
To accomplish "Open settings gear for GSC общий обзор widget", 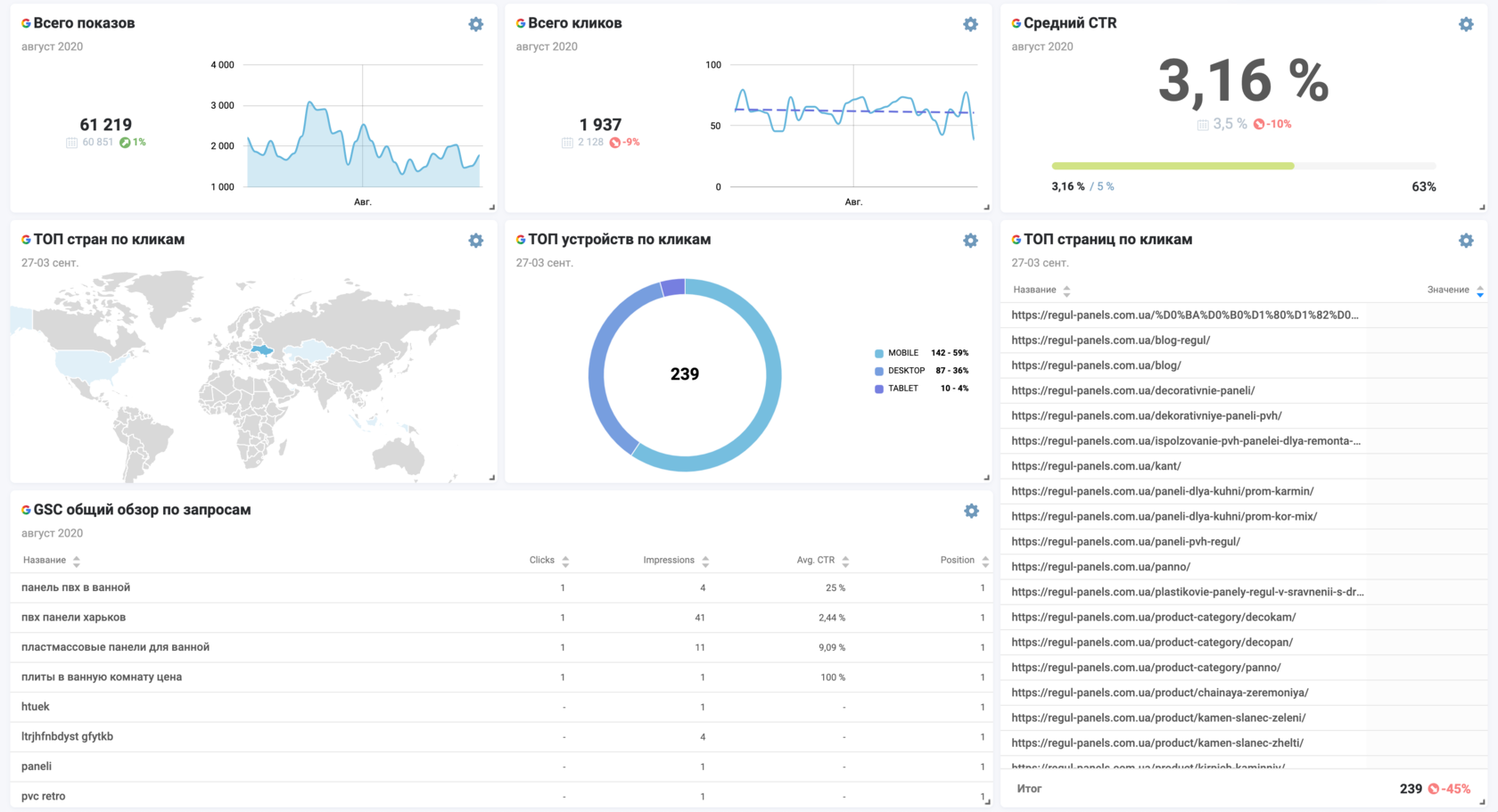I will pos(971,511).
